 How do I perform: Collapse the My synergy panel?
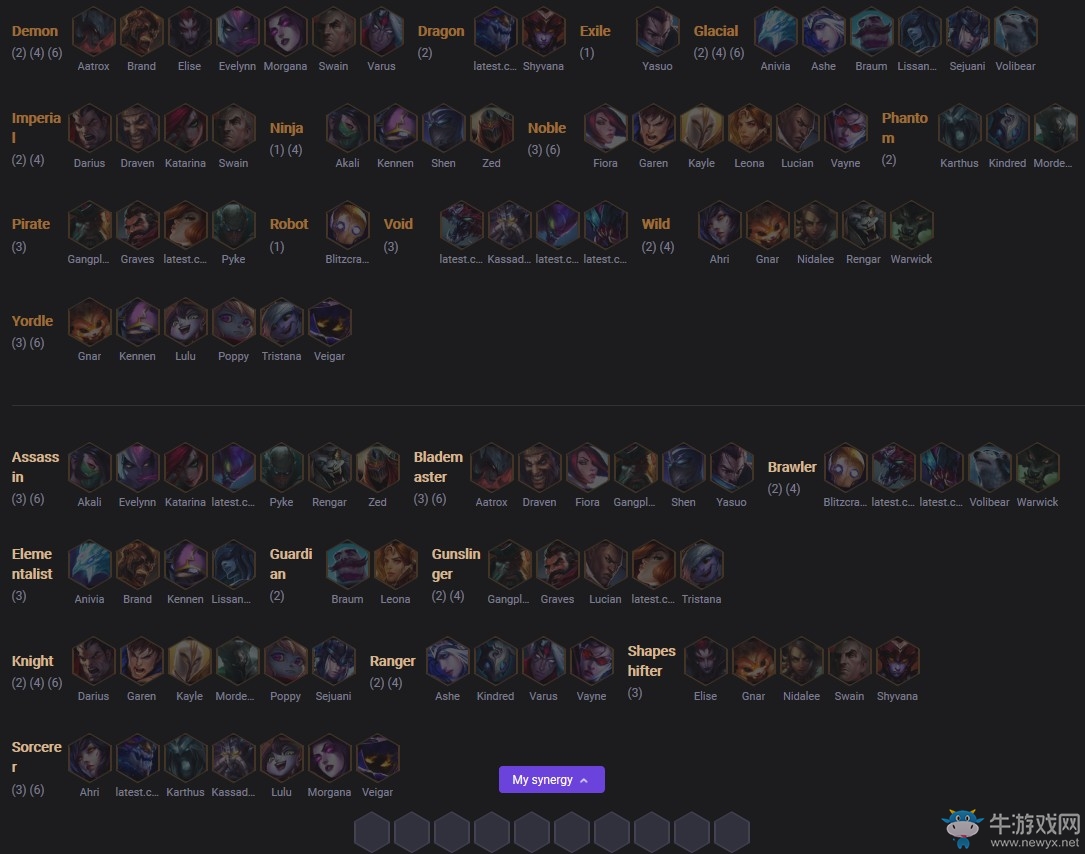[x=551, y=779]
